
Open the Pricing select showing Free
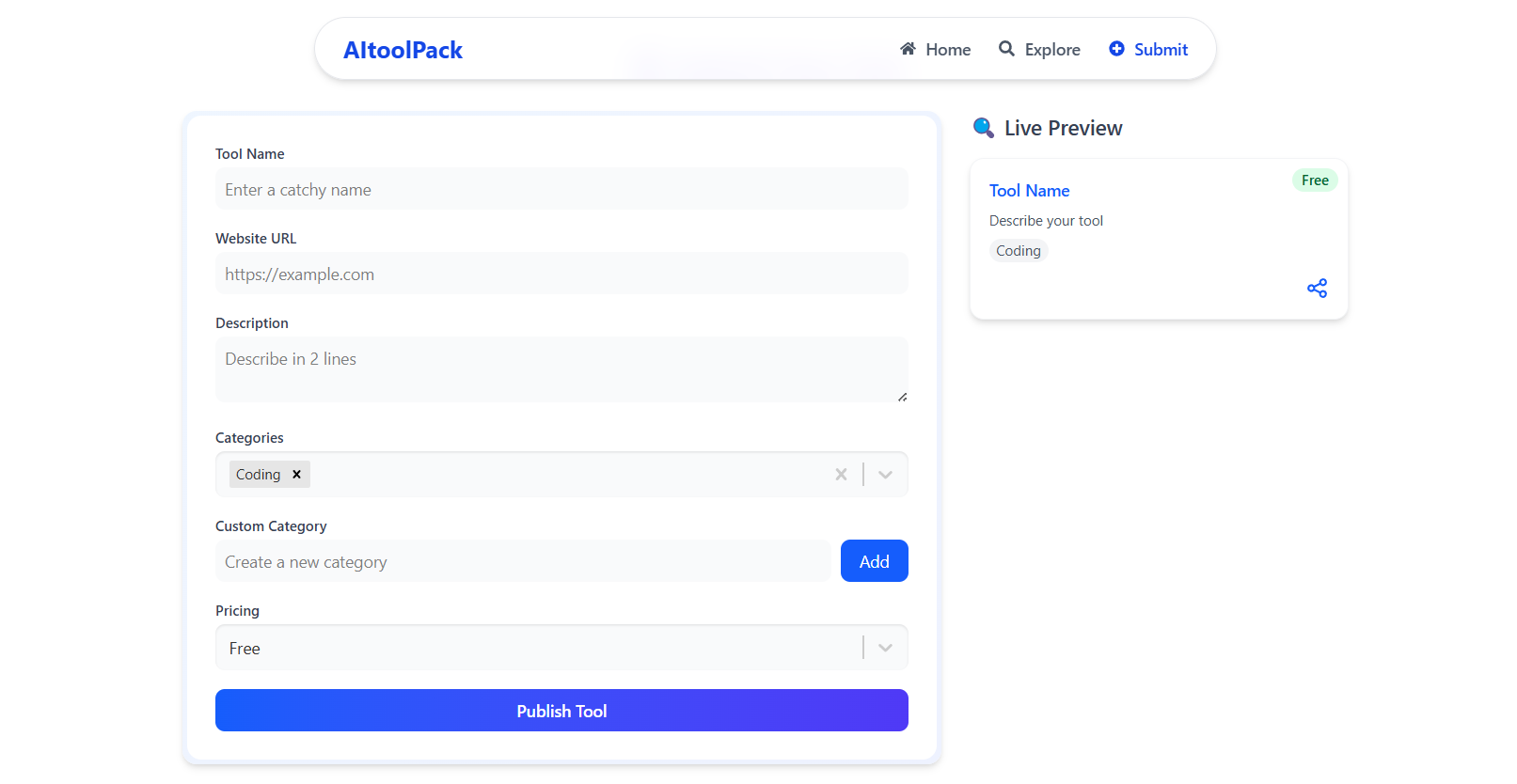(x=561, y=648)
